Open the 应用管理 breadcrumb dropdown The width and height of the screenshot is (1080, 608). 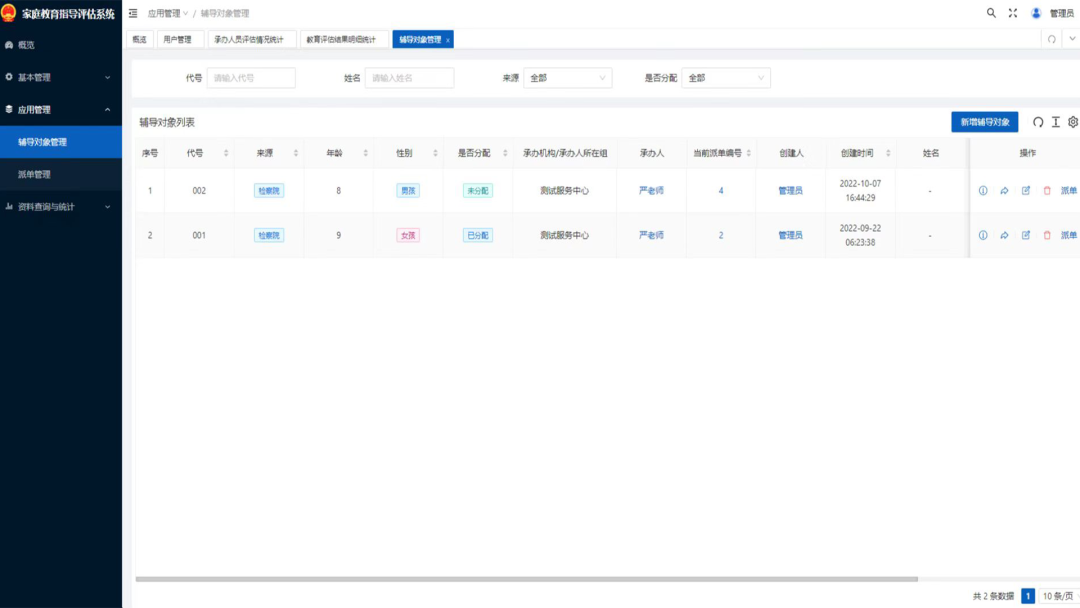(x=167, y=13)
